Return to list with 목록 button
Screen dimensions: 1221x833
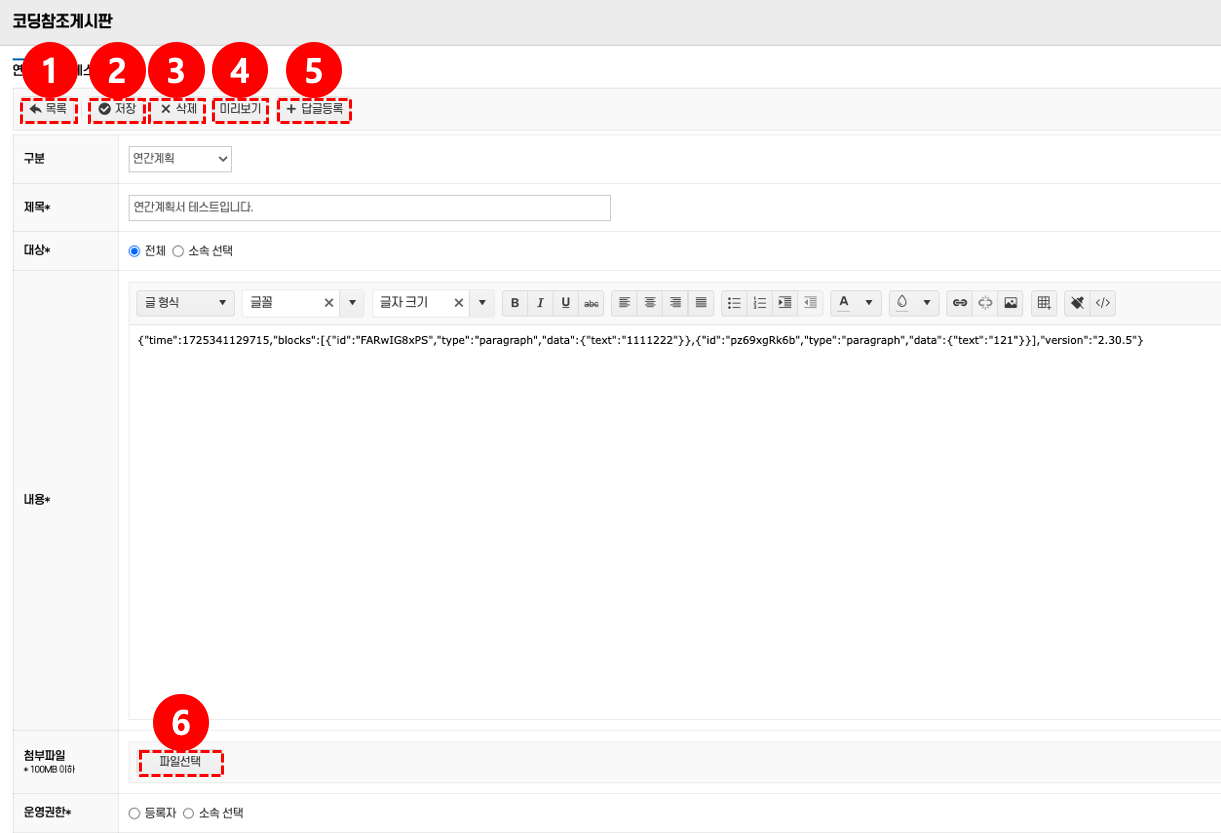(48, 108)
